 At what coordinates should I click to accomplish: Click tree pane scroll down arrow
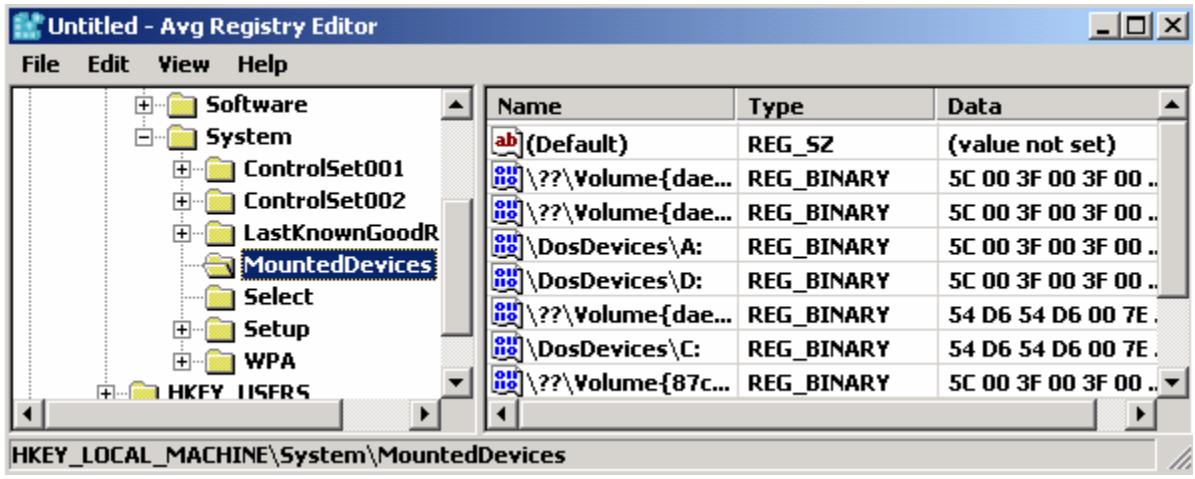point(457,381)
